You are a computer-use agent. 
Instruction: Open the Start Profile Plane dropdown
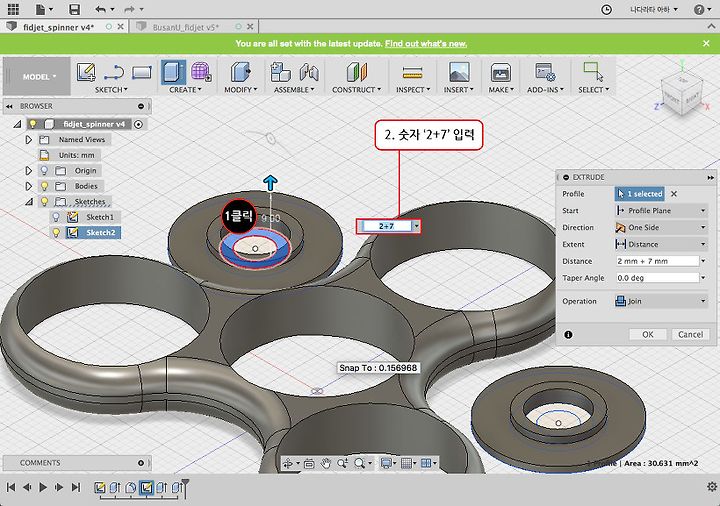661,210
